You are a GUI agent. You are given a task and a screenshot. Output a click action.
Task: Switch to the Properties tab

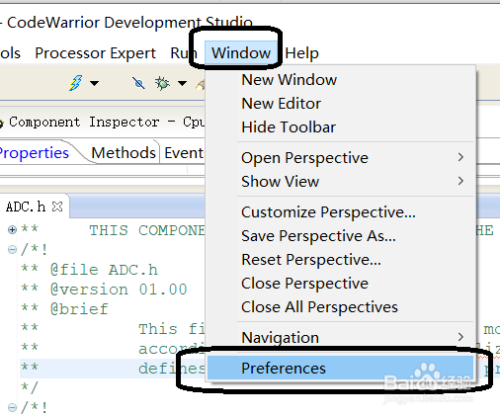pyautogui.click(x=33, y=153)
